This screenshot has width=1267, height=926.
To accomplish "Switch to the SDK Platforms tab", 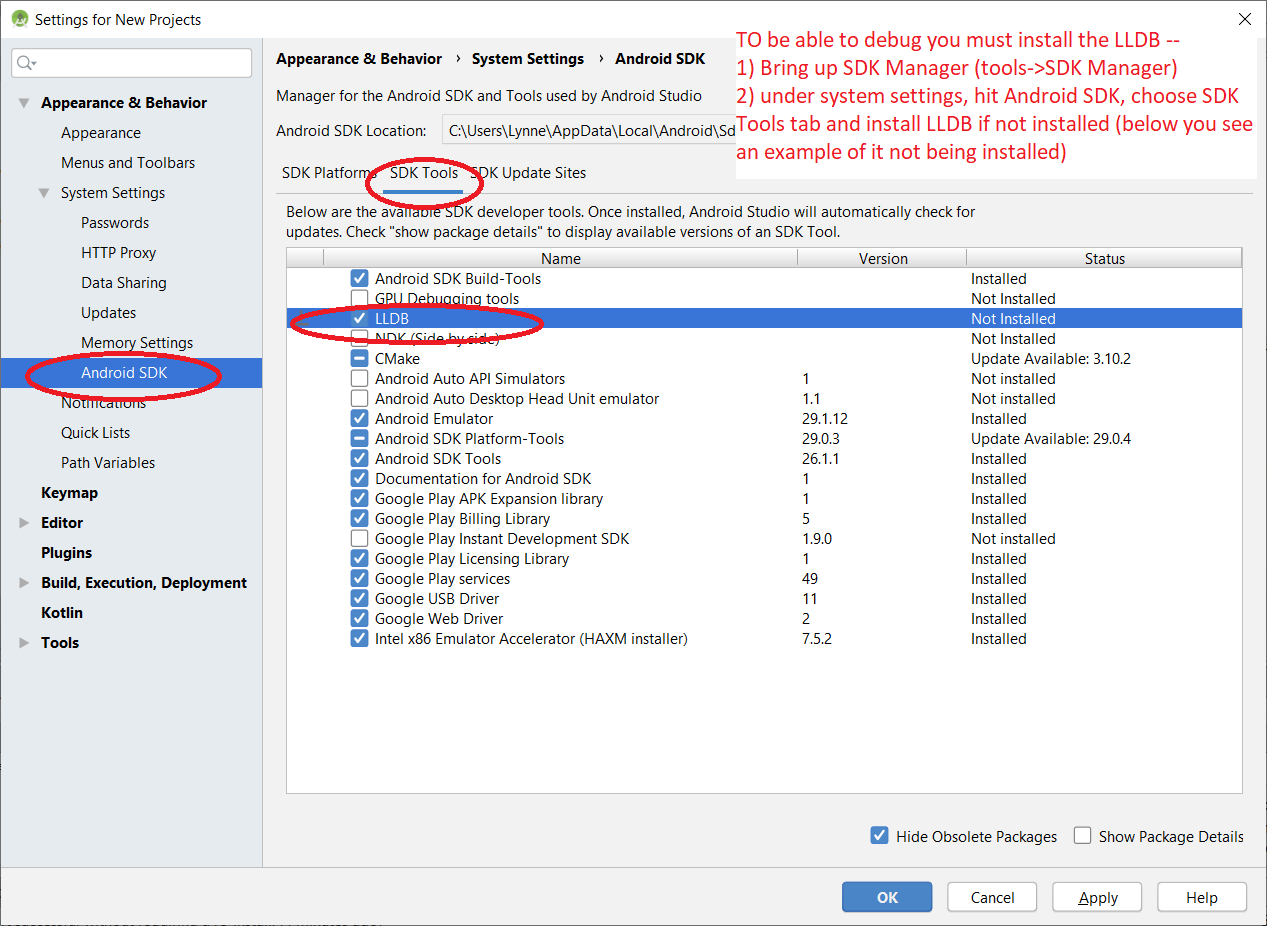I will point(326,173).
